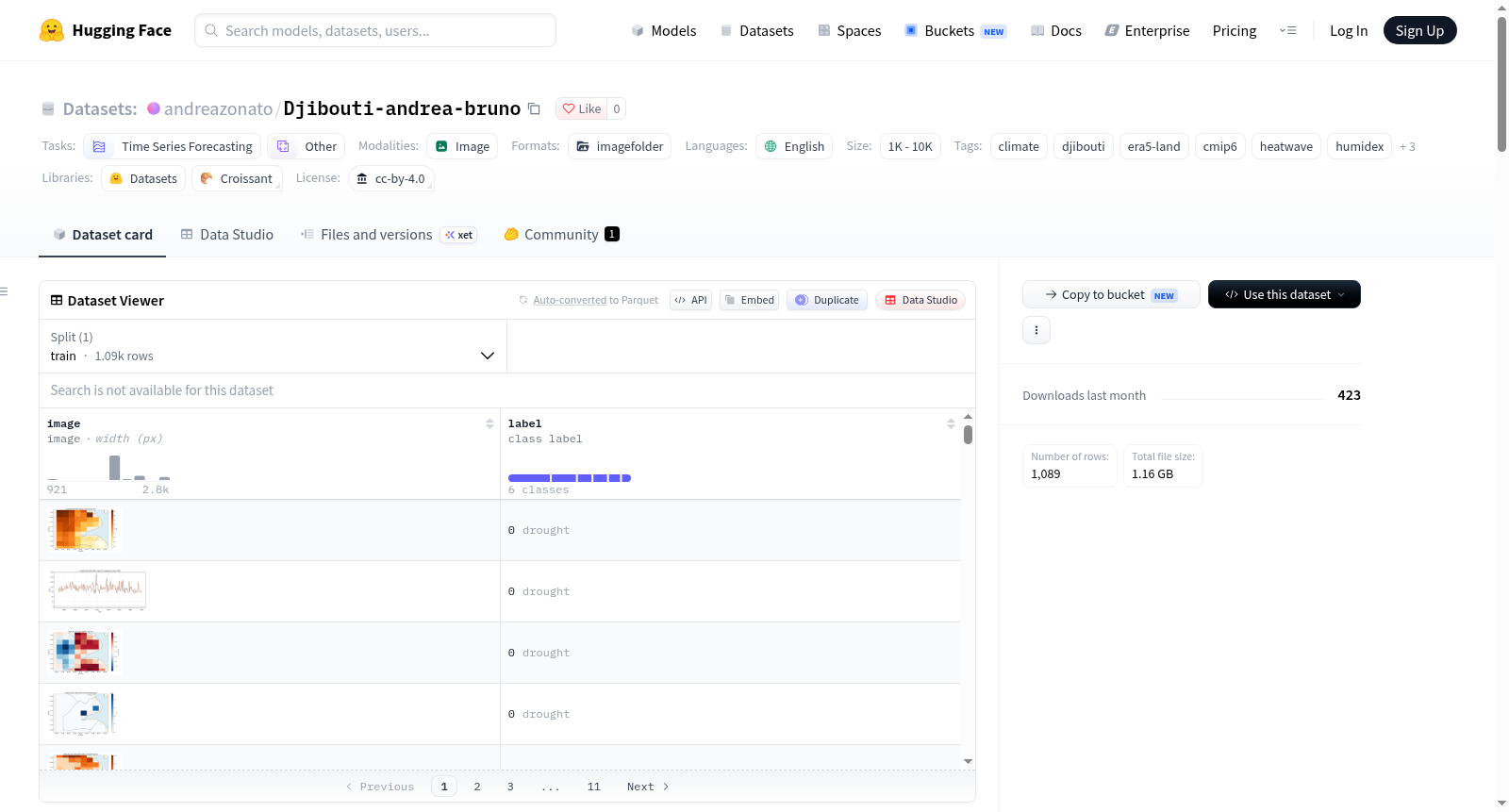
Task: Click the djibouti tag
Action: tap(1084, 146)
